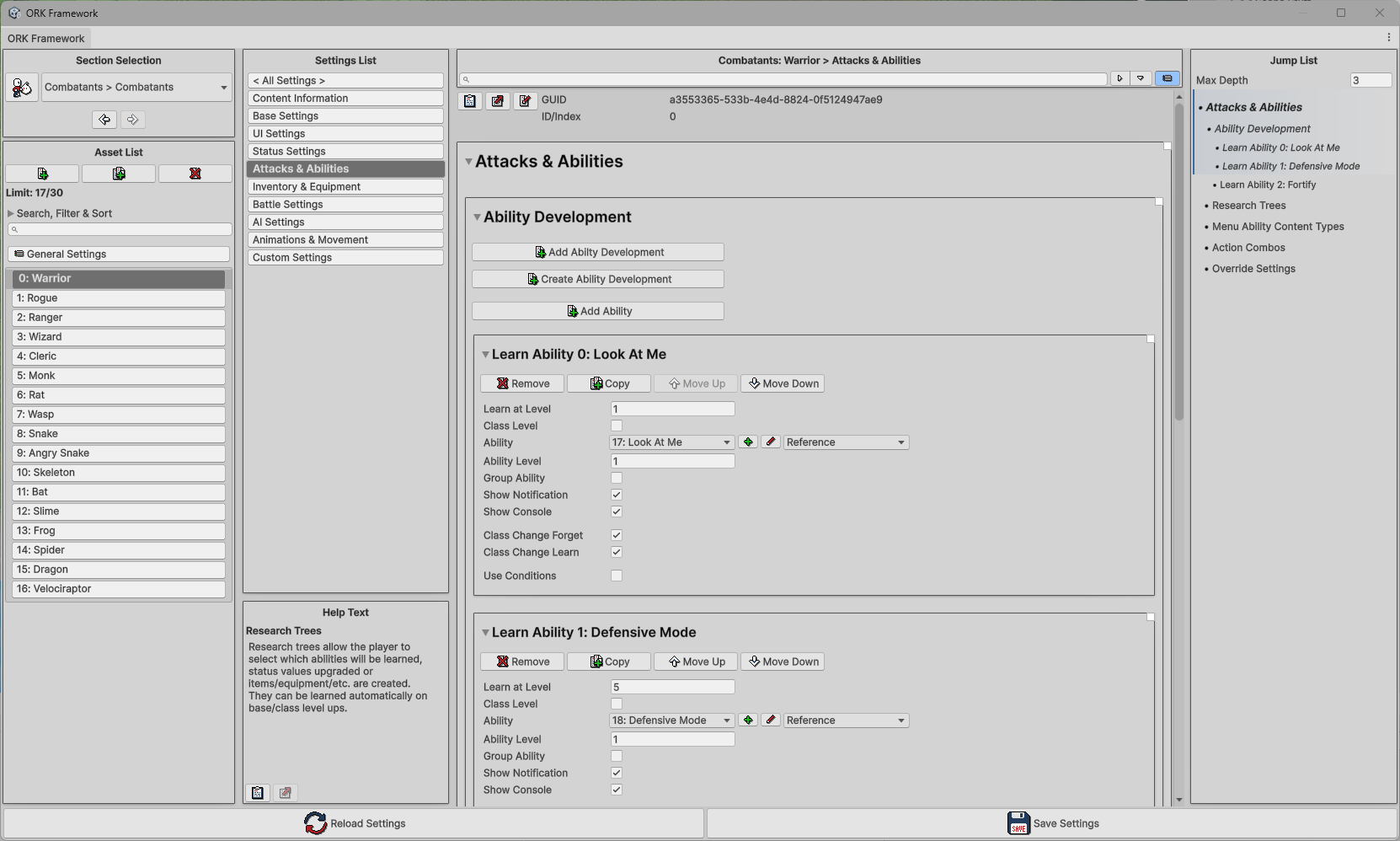The image size is (1400, 841).
Task: Click the right-triangle collapse-all foldouts icon
Action: coord(1119,78)
